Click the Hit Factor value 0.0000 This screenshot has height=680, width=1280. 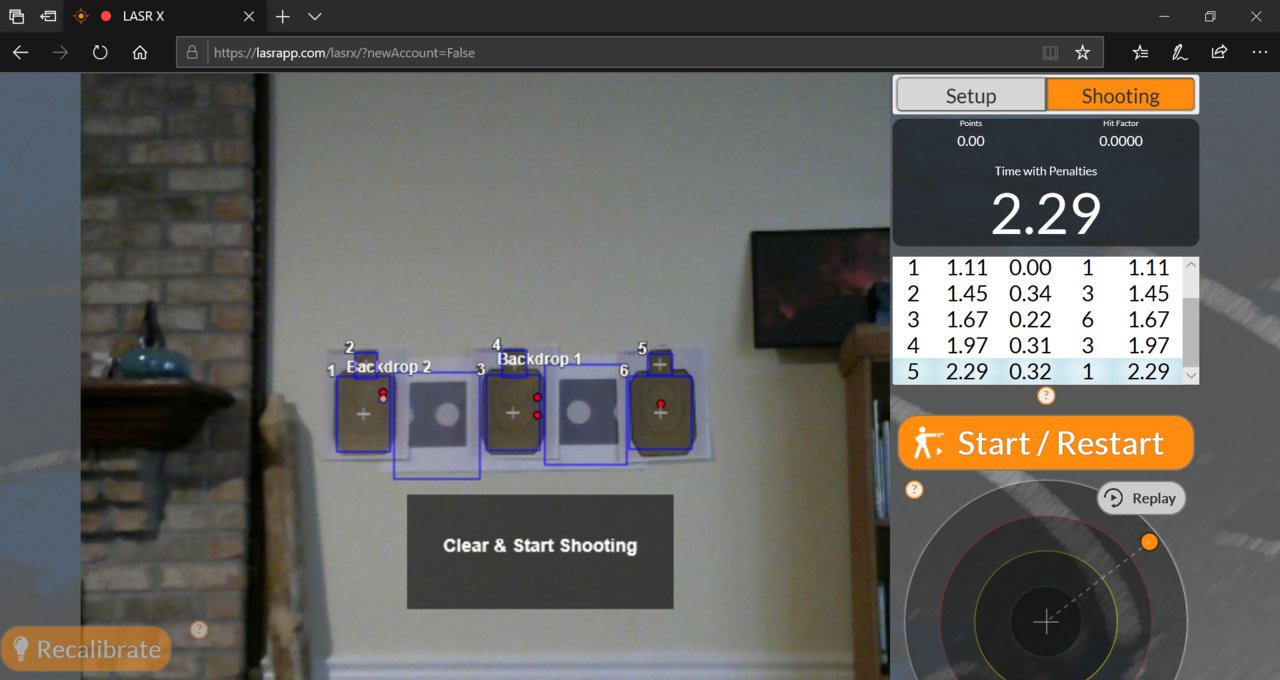point(1121,141)
